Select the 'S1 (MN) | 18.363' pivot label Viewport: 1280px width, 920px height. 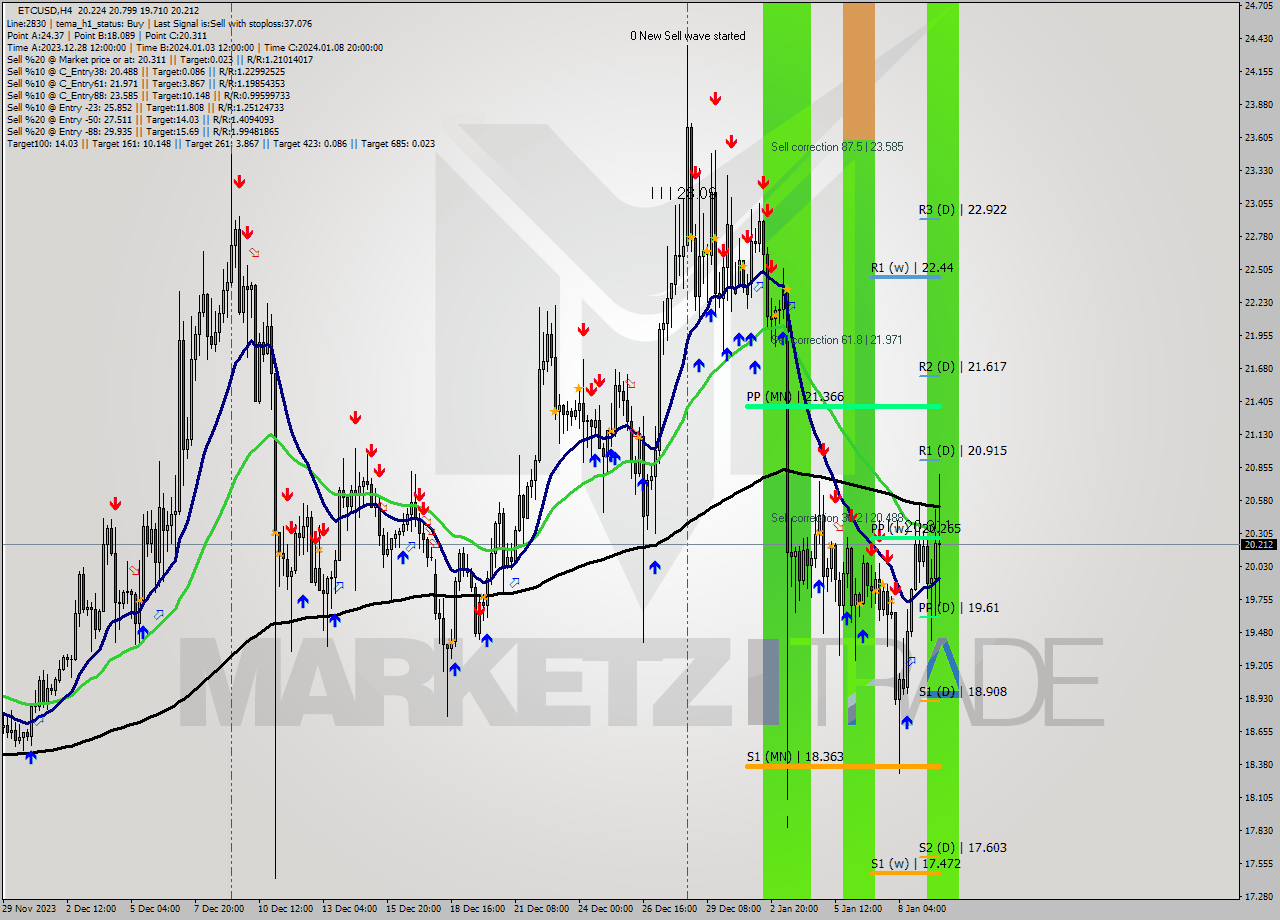point(795,757)
